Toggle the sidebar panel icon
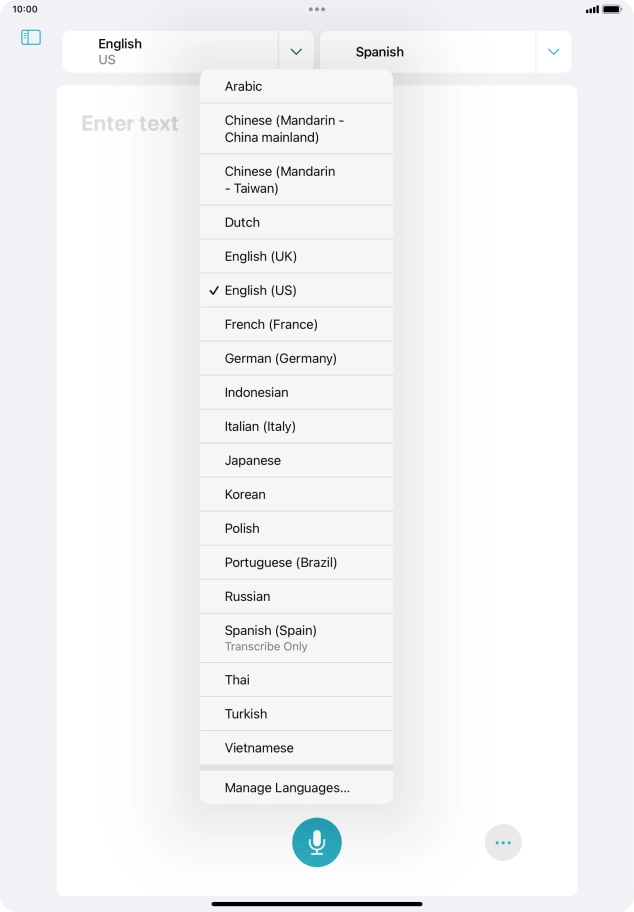The image size is (634, 912). (x=31, y=38)
